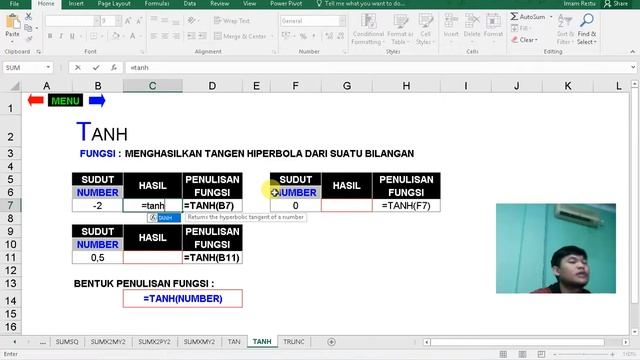
Task: Click the Align Left icon
Action: point(153,36)
